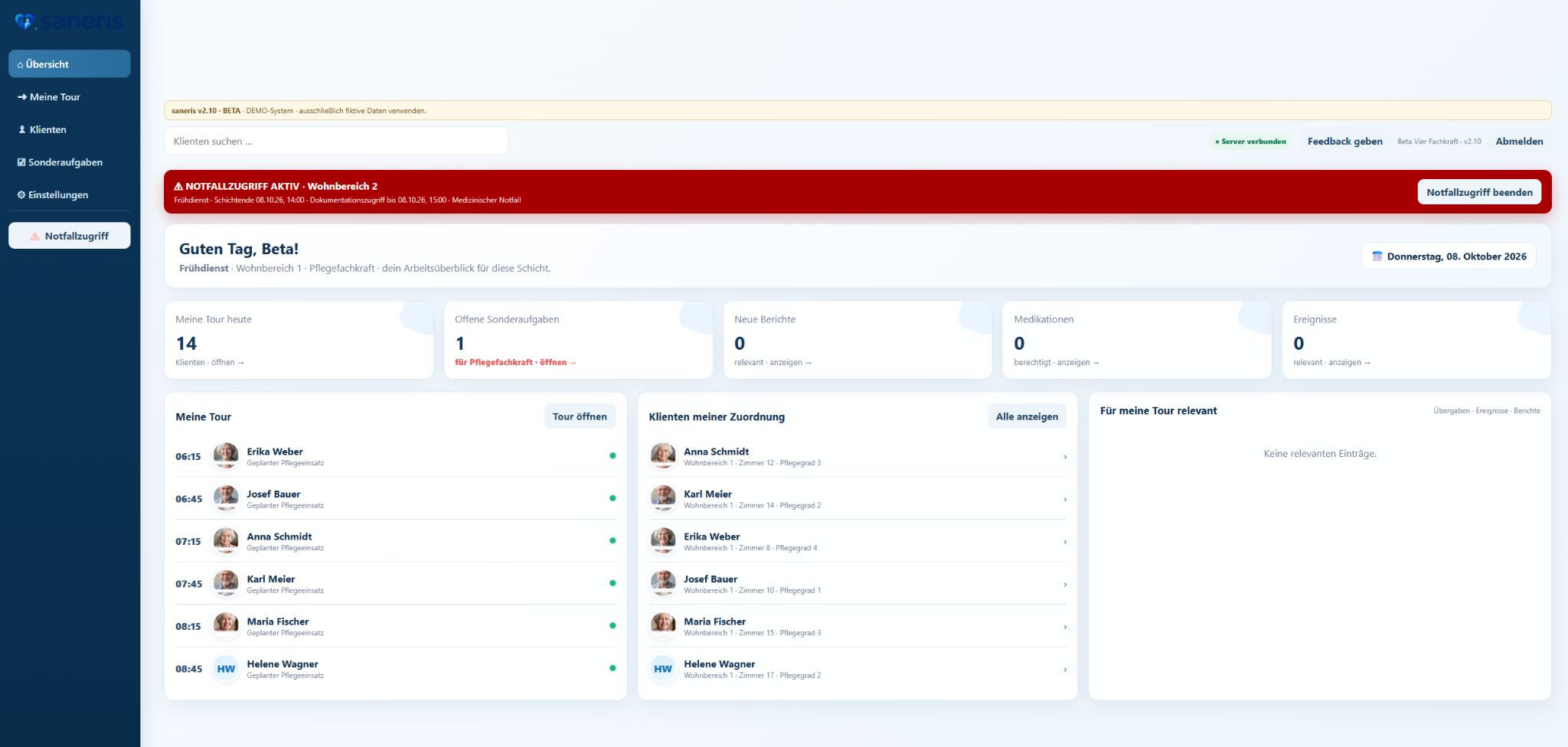Show Medikationen via berechtigt anzeigen

pos(1056,363)
